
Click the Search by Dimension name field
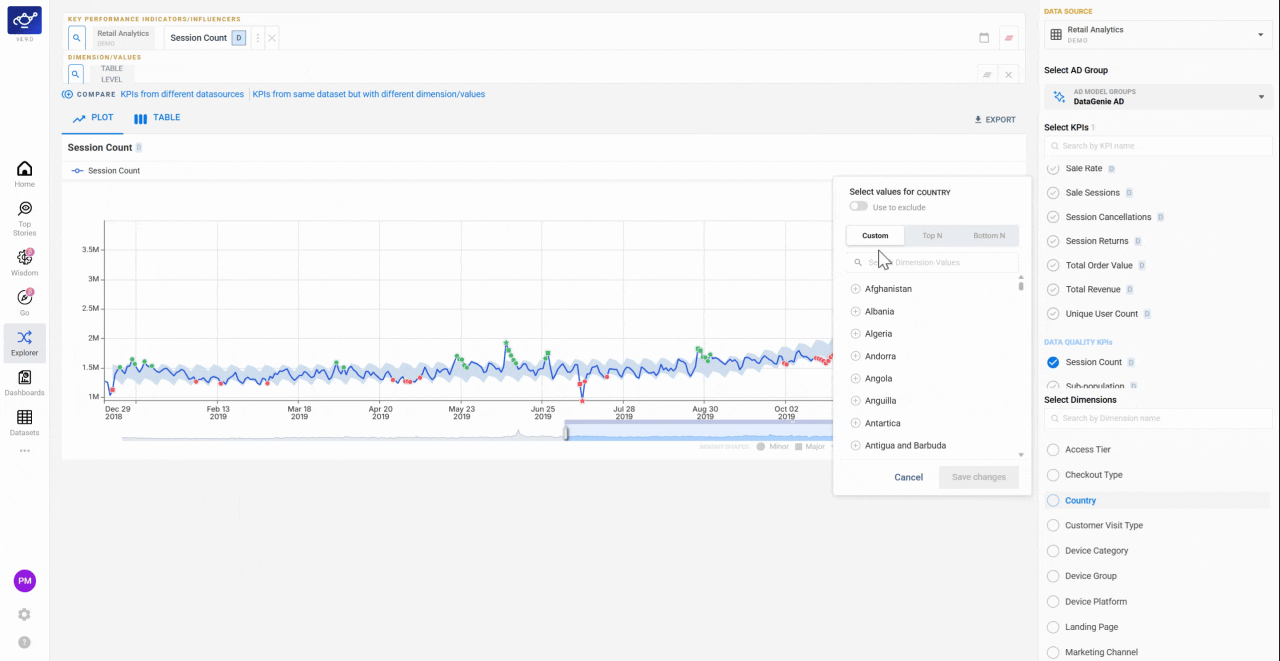point(1158,418)
